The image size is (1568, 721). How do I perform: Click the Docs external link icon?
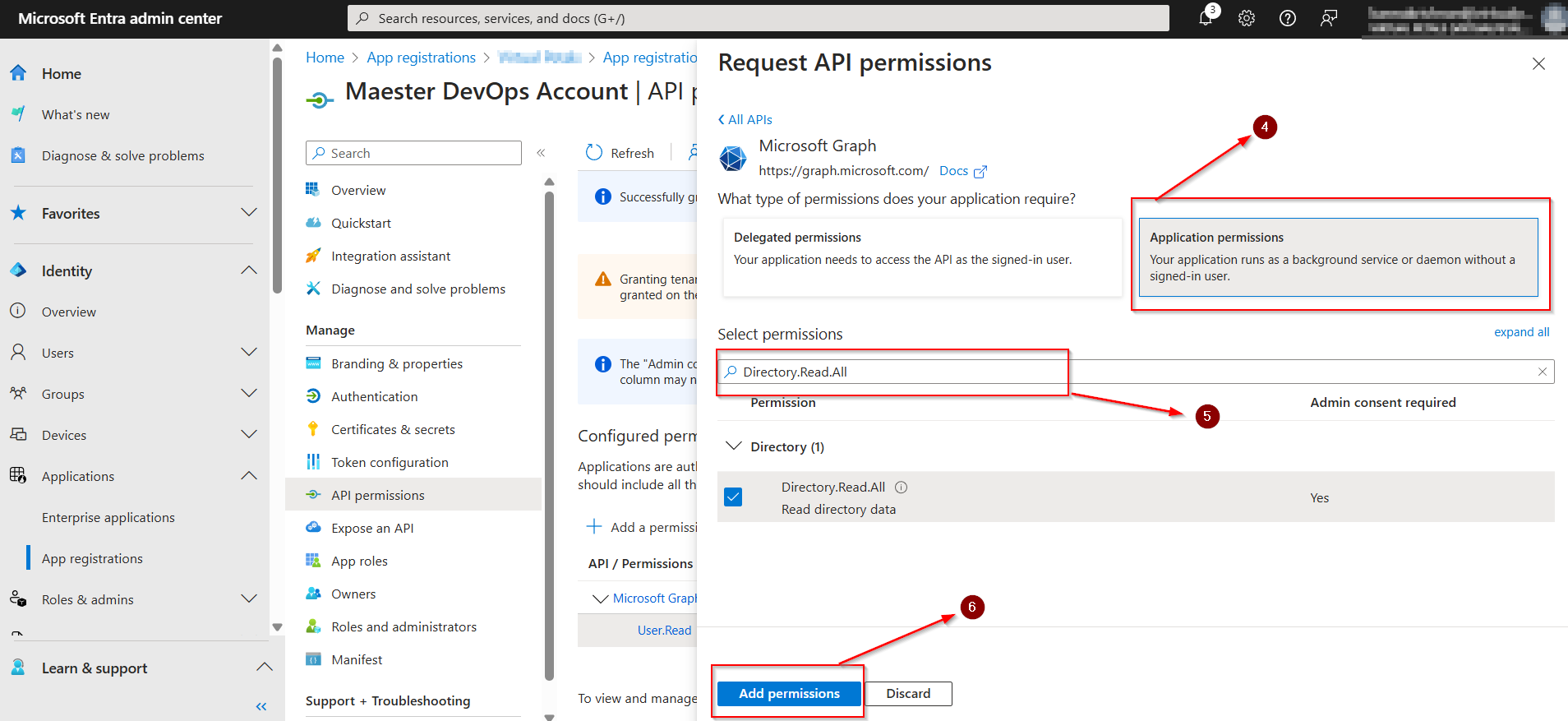[x=980, y=171]
